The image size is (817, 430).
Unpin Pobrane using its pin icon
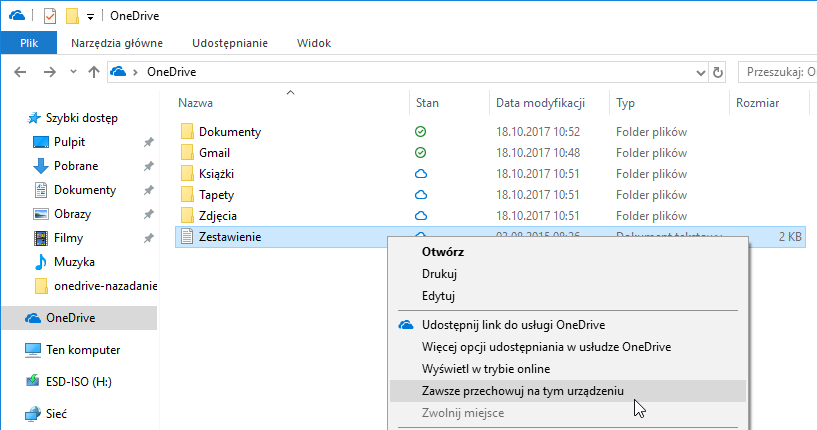[x=148, y=166]
